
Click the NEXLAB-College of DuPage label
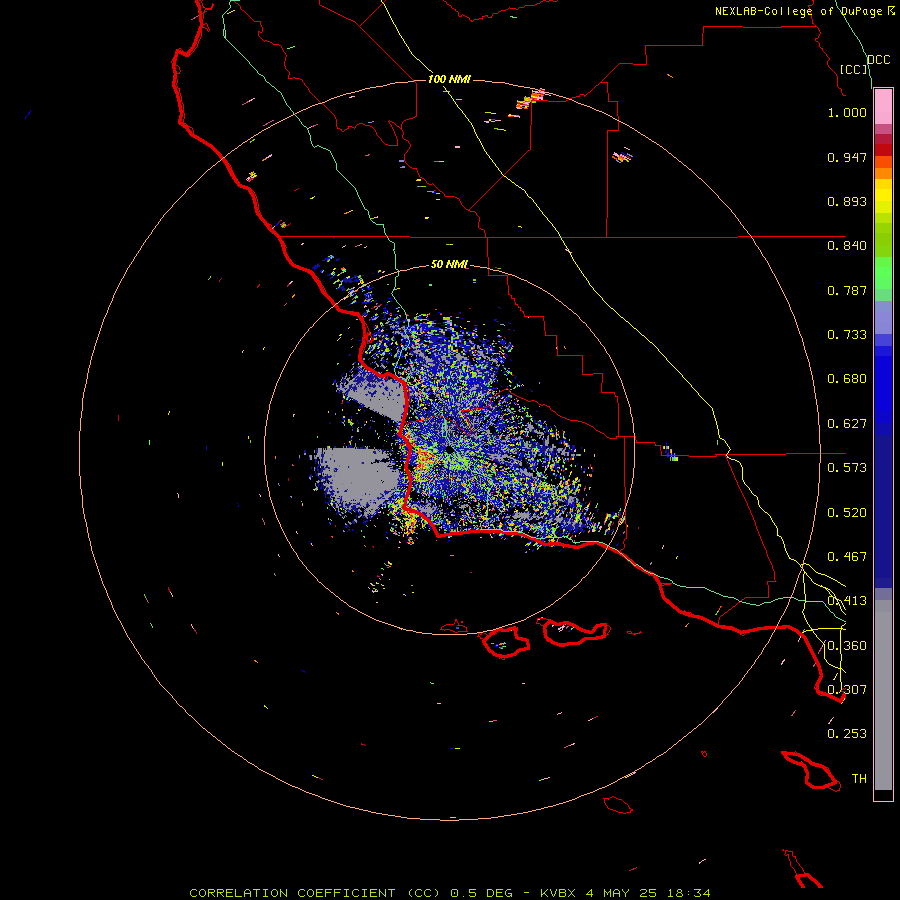pos(798,11)
